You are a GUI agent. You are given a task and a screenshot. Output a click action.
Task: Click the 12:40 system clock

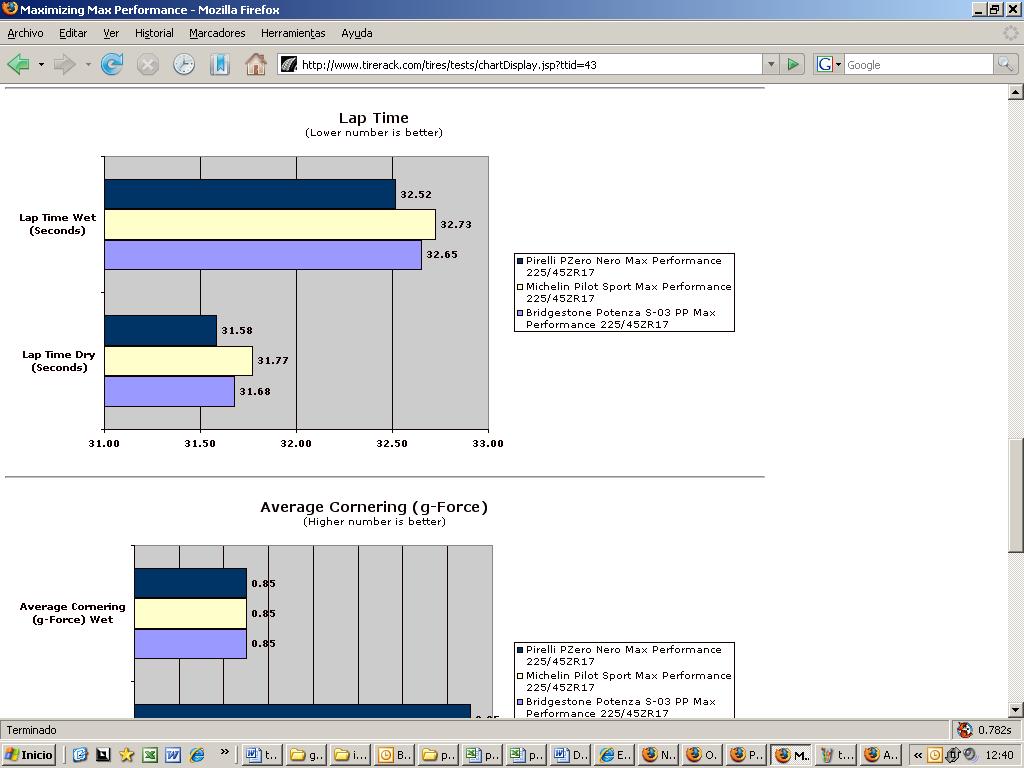(1000, 756)
